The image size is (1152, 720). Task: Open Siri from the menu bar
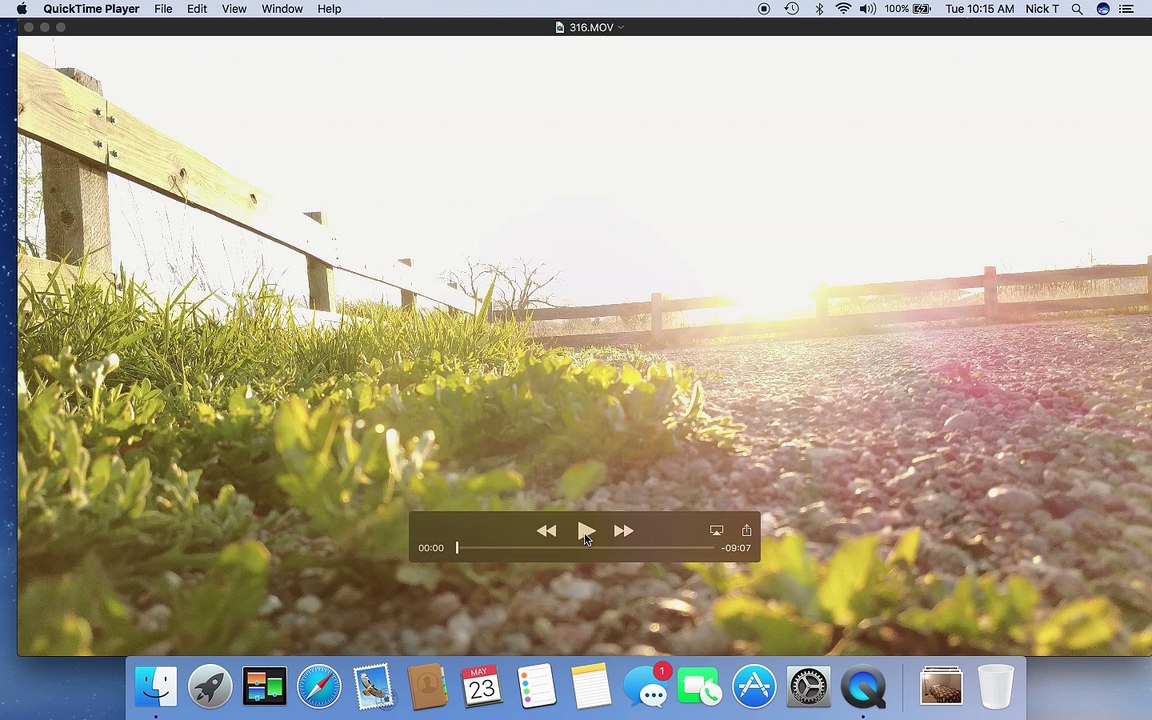click(1103, 9)
